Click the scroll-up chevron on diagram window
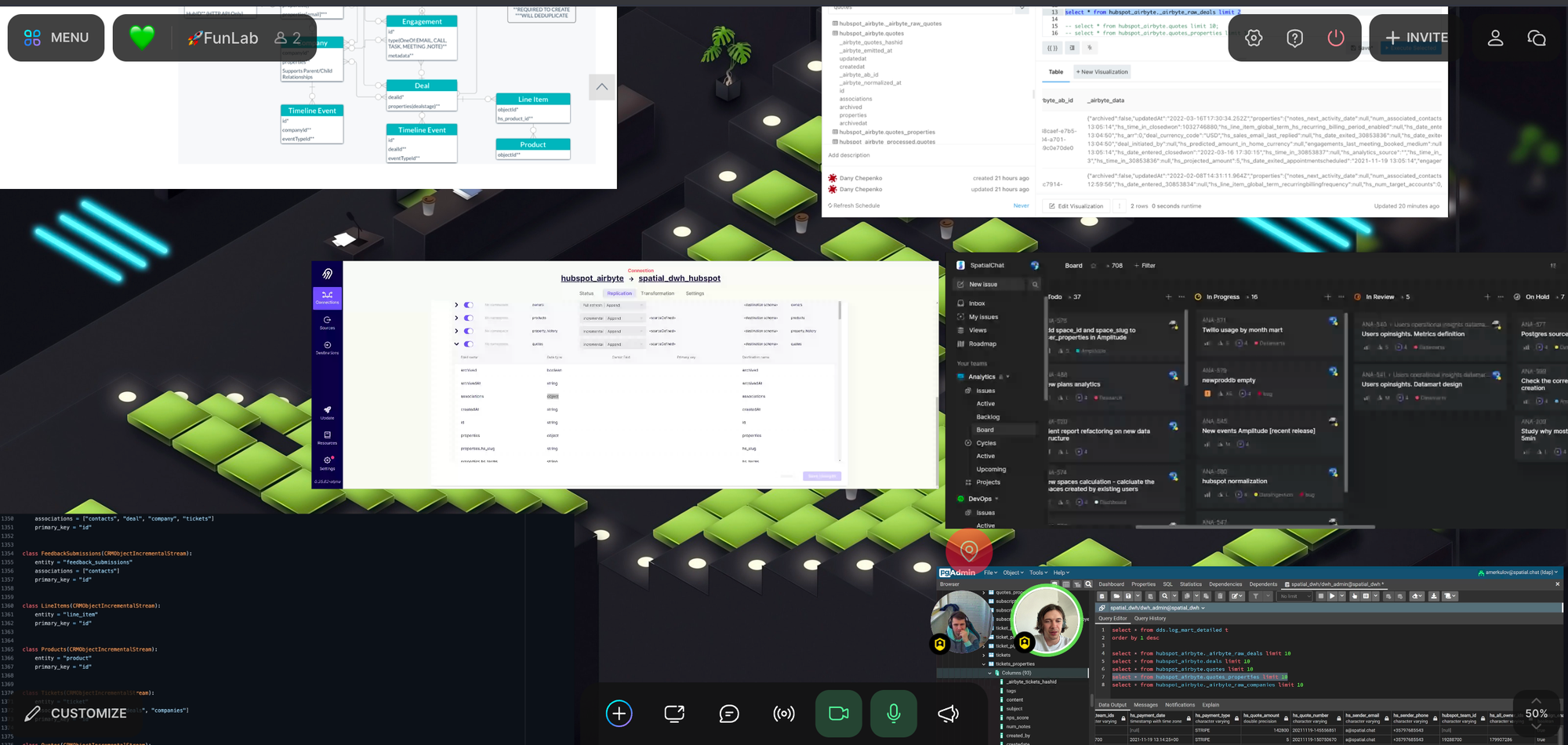This screenshot has width=1568, height=745. 601,87
